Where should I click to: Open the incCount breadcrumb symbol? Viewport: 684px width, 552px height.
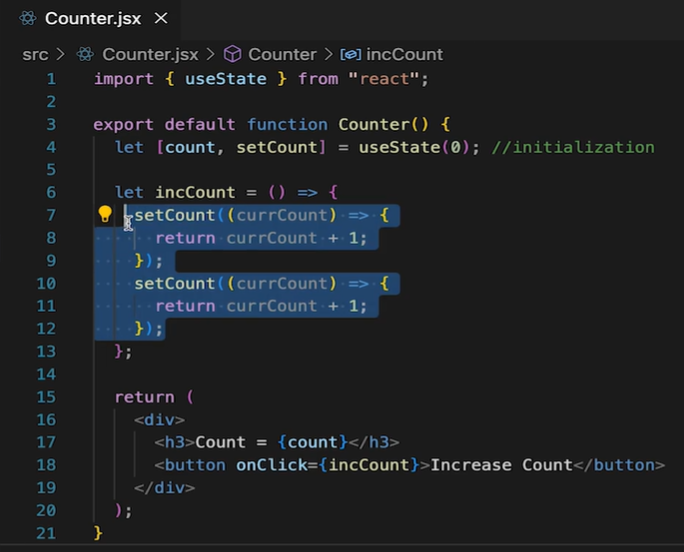pyautogui.click(x=404, y=55)
